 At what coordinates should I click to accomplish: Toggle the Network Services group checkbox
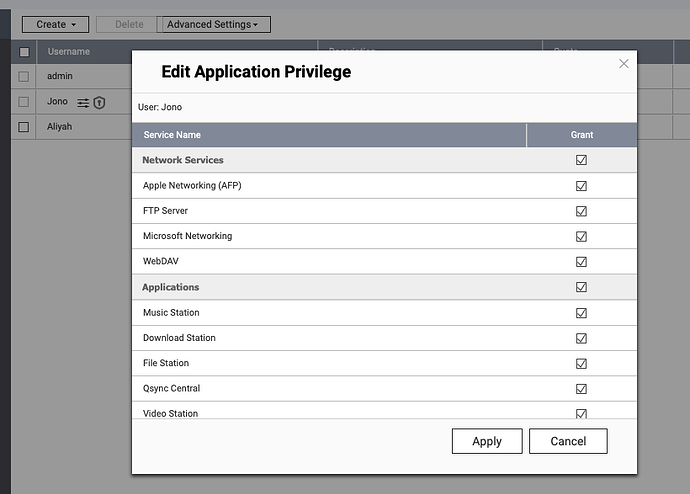tap(581, 160)
